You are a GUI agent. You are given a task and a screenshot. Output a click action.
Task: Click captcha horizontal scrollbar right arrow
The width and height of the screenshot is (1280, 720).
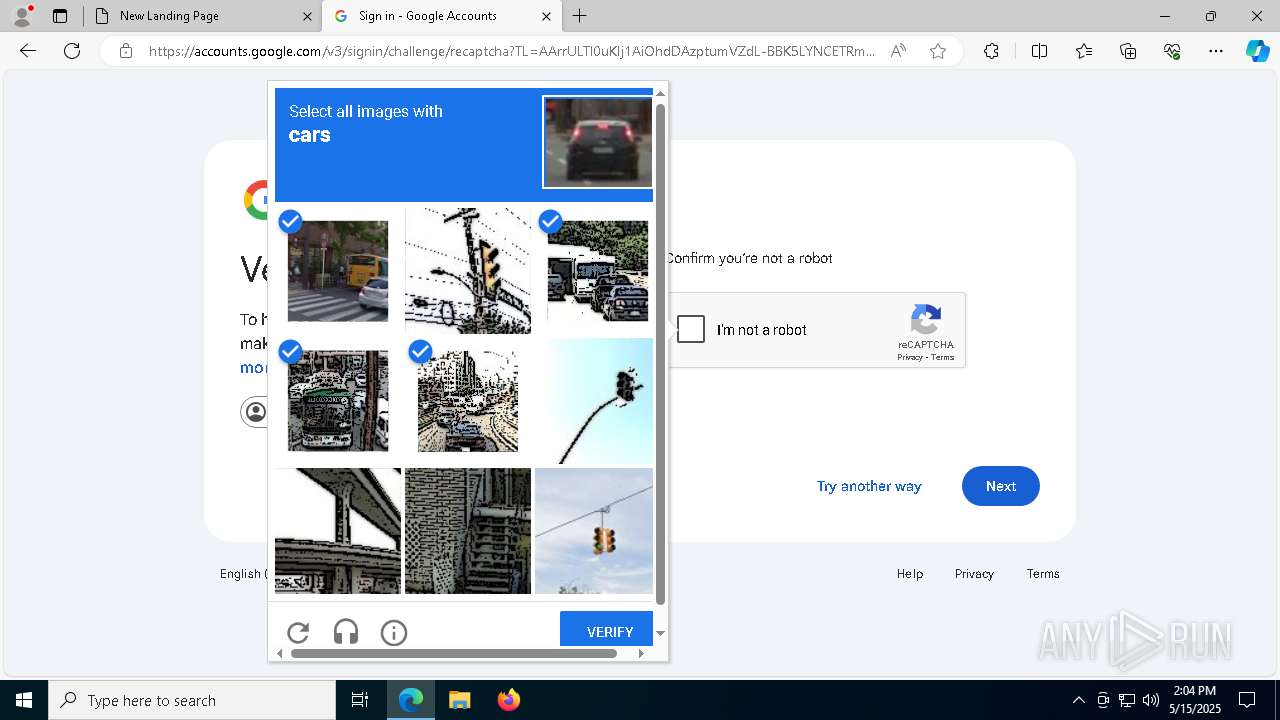[x=641, y=653]
